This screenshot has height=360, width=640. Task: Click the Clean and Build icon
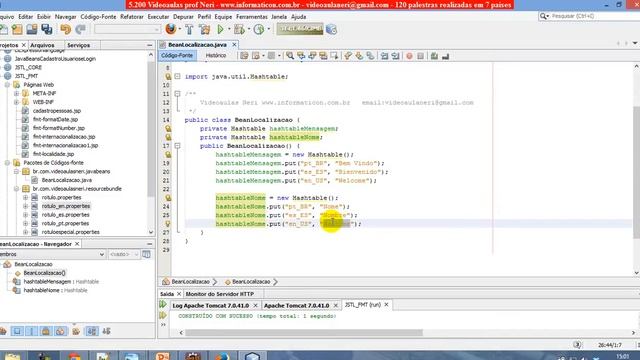point(205,29)
